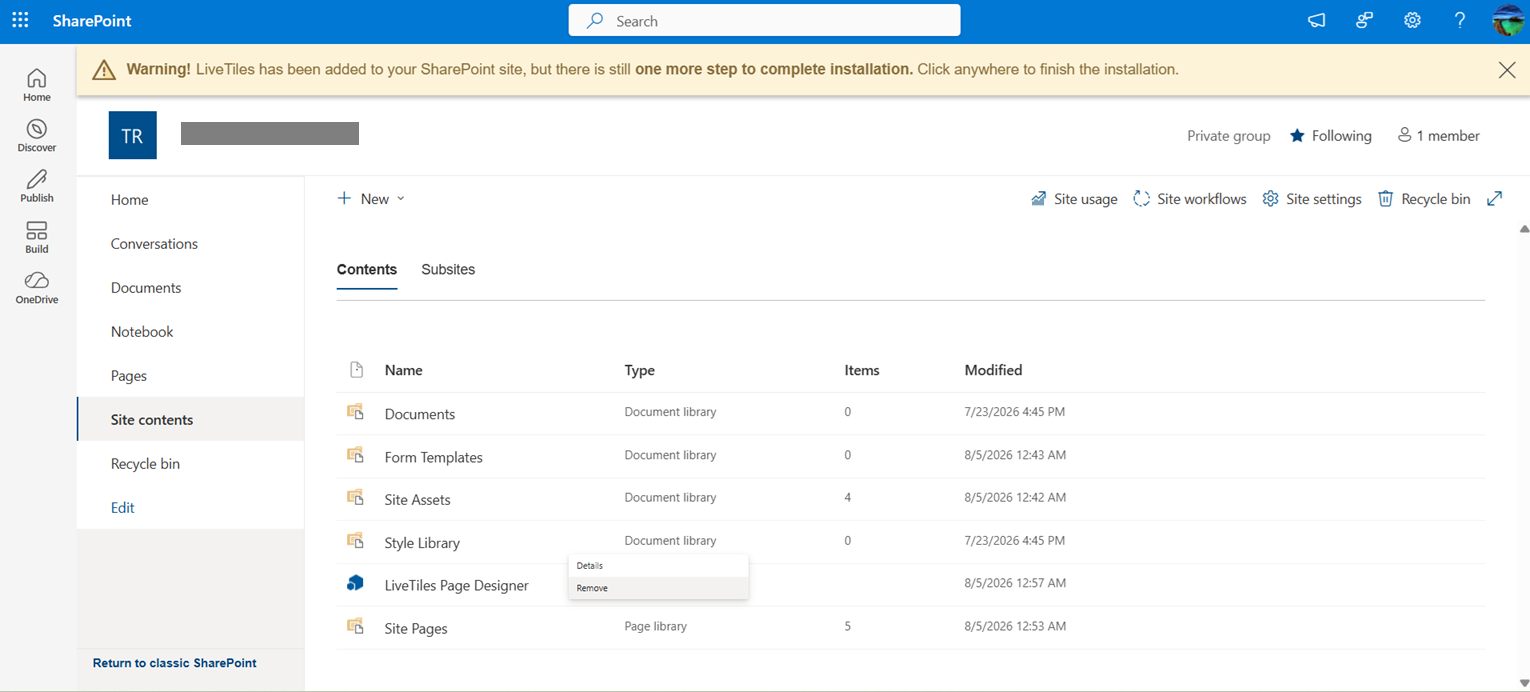
Task: Click Edit in the site navigation
Action: tap(122, 508)
